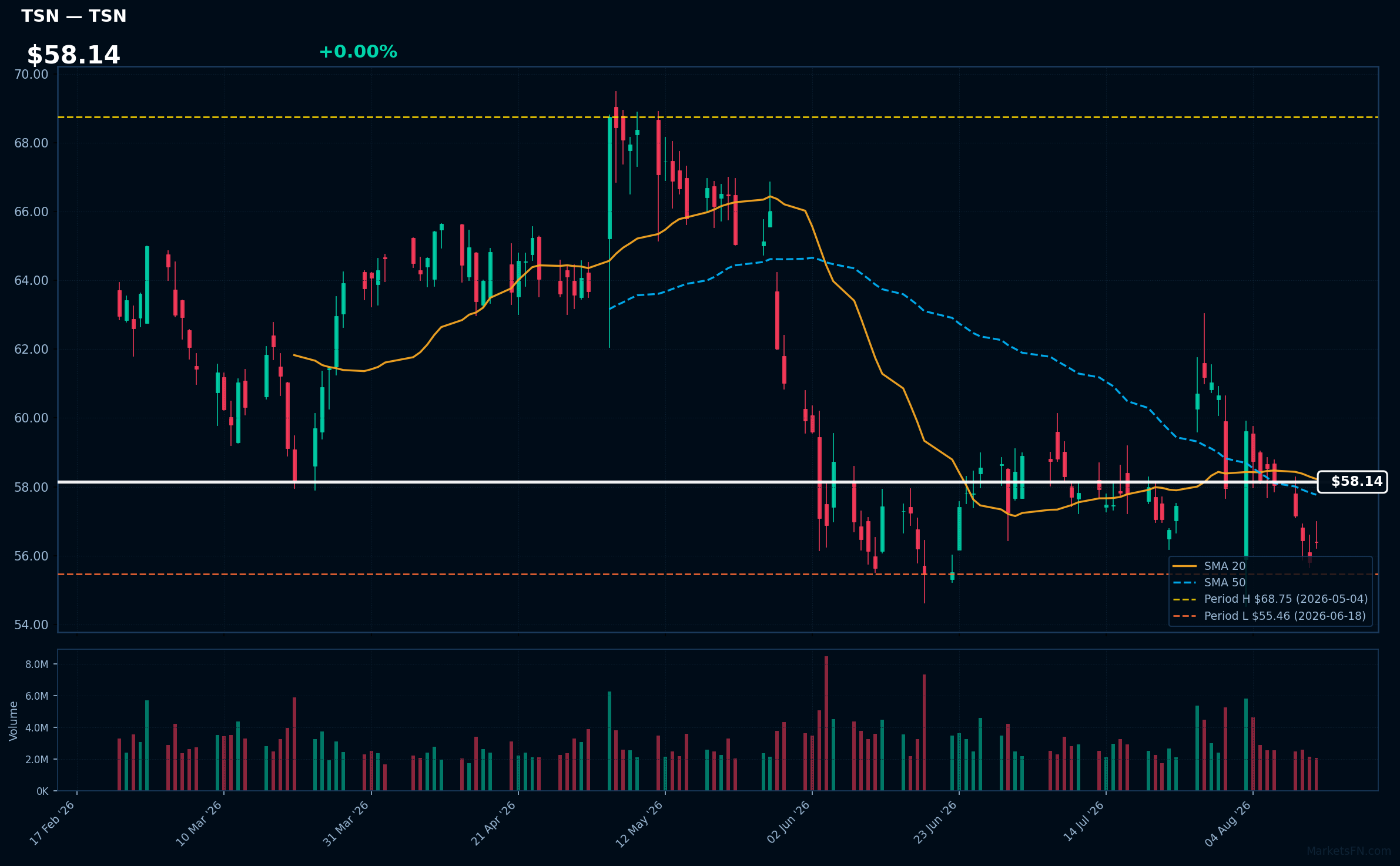The height and width of the screenshot is (866, 1400).
Task: Click the yellow dashed sample beside Period H
Action: click(x=1185, y=600)
